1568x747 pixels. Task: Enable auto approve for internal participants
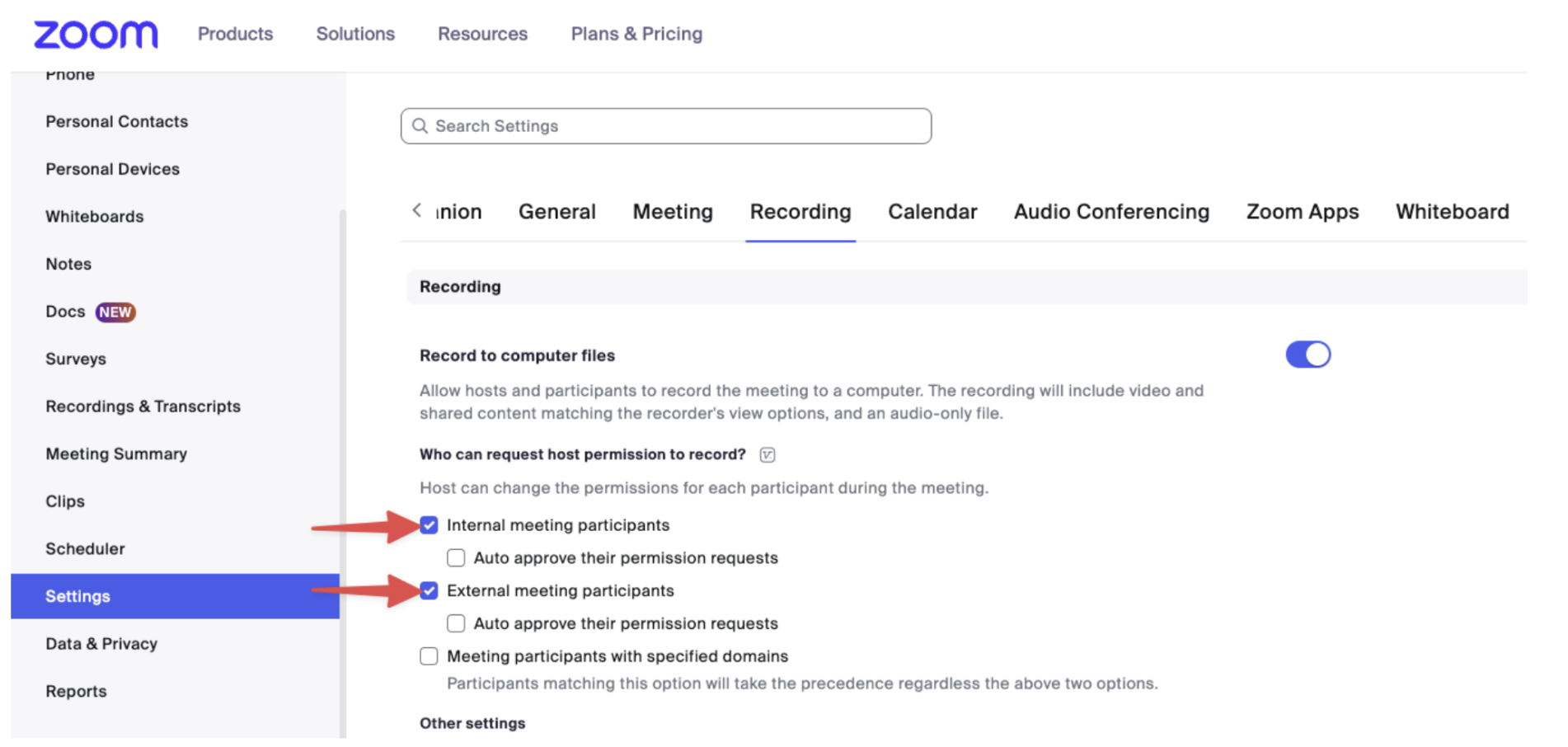point(456,558)
